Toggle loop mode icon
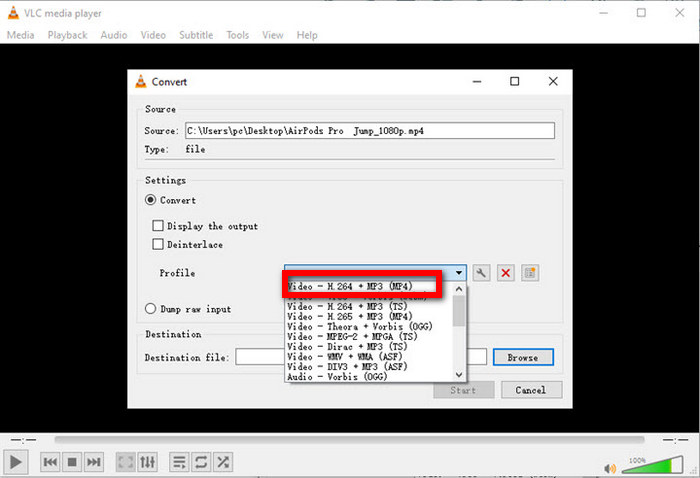Image resolution: width=700 pixels, height=478 pixels. [201, 462]
